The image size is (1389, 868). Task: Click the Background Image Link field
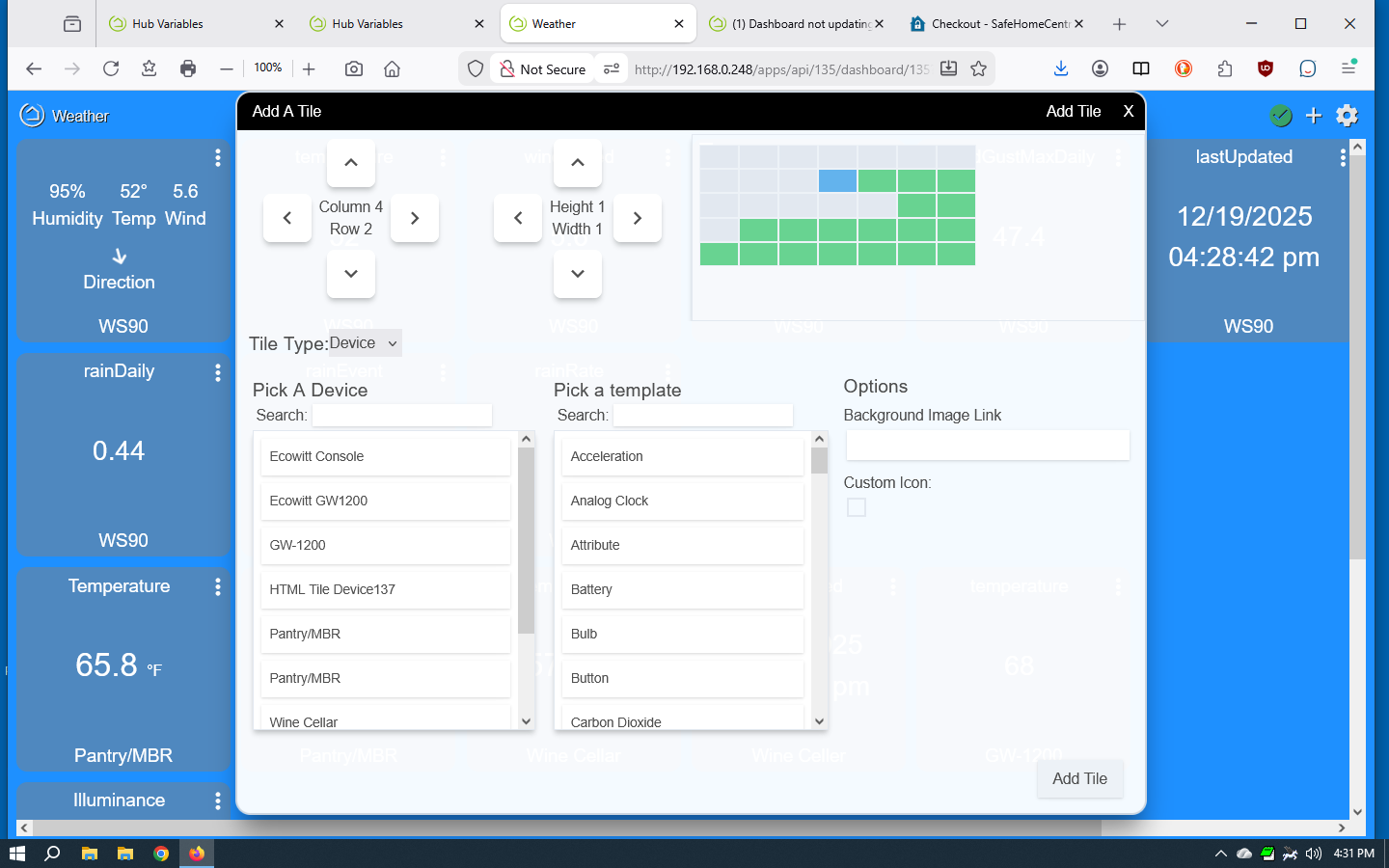[x=987, y=445]
